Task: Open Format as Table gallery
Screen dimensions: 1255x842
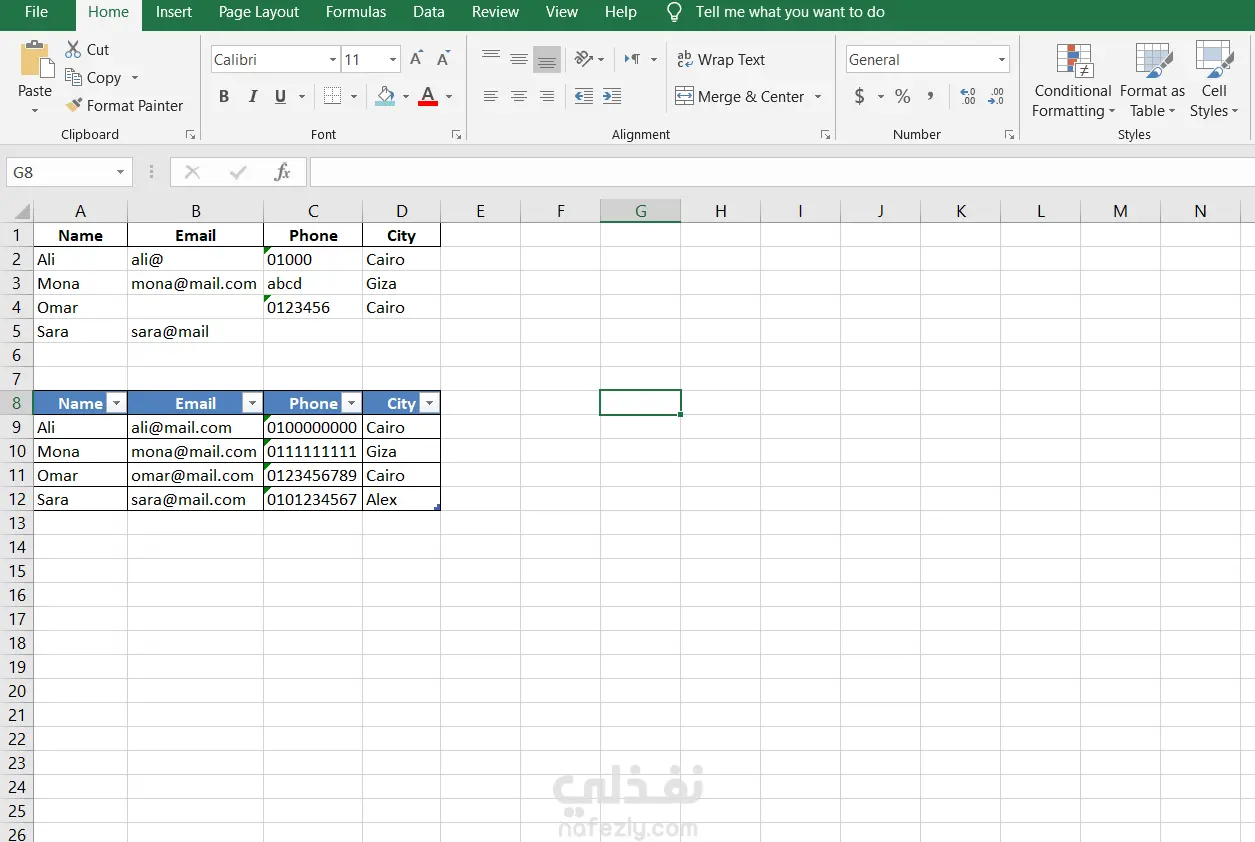Action: [x=1152, y=80]
